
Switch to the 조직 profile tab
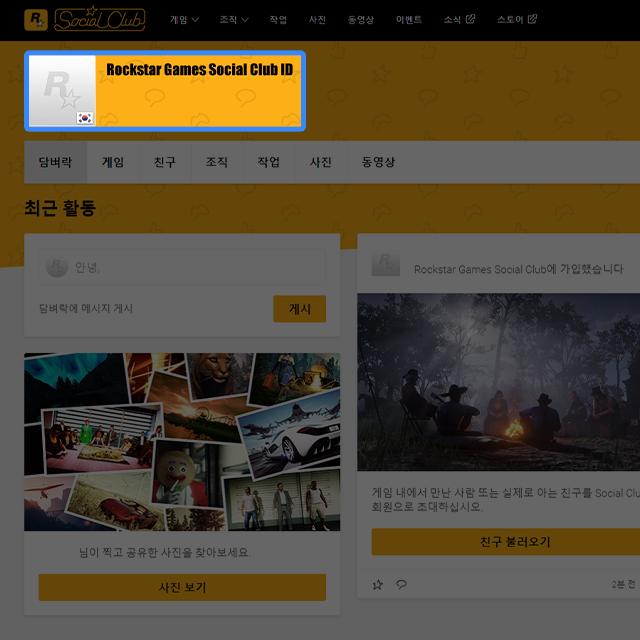217,162
